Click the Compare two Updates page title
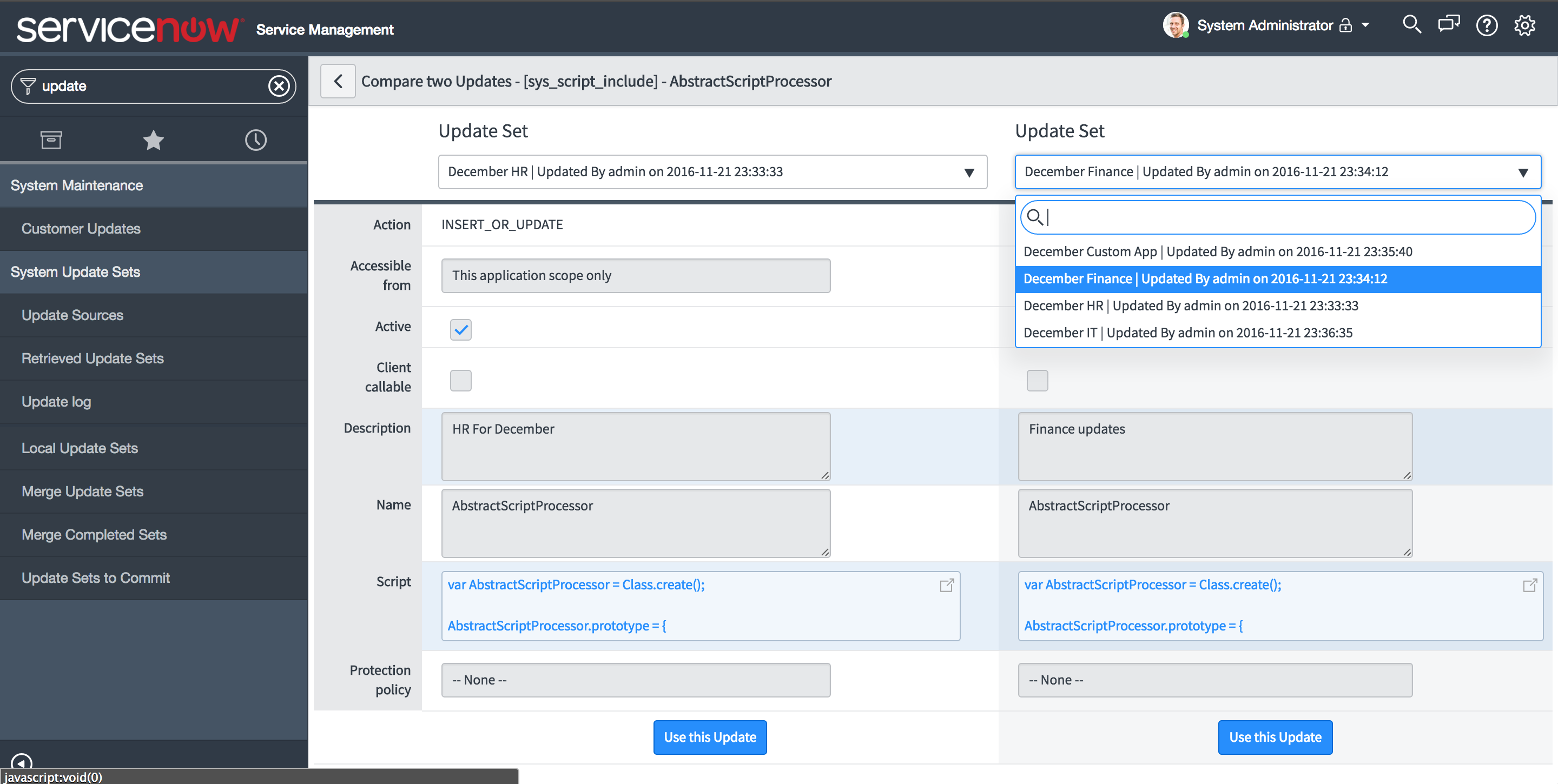The height and width of the screenshot is (784, 1558). [x=596, y=81]
